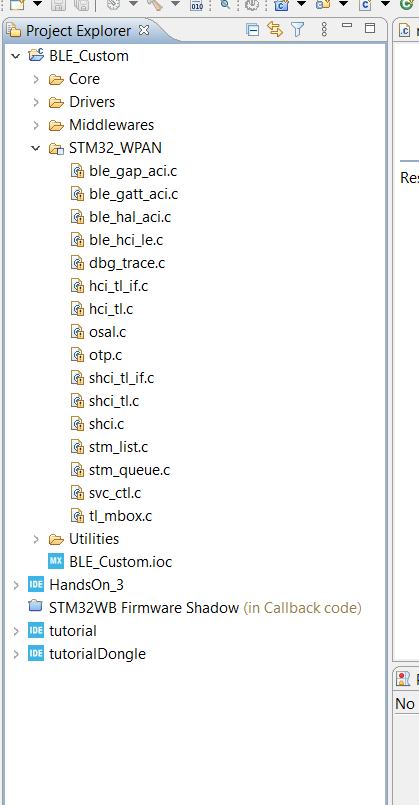Close the Project Explorer tab
This screenshot has height=805, width=419.
pos(144,30)
